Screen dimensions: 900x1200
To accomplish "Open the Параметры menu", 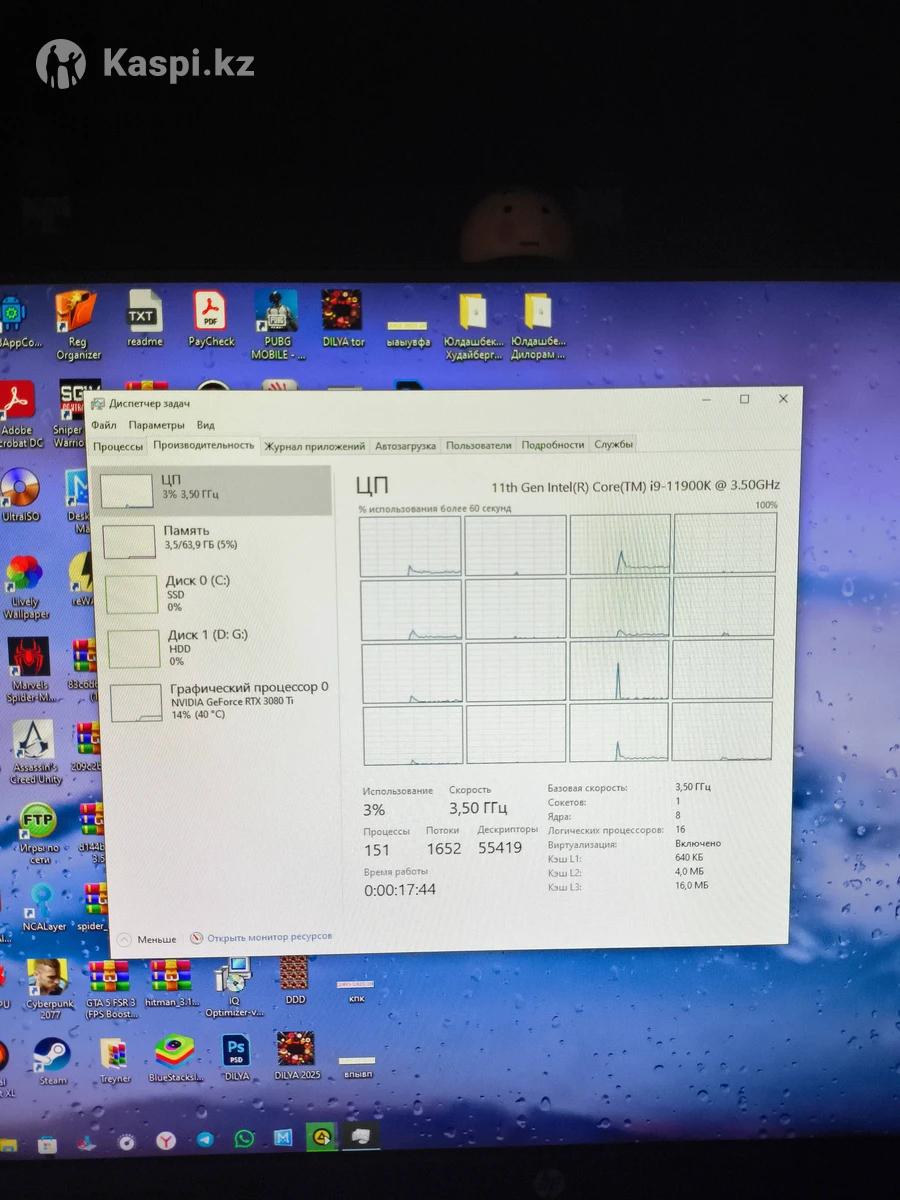I will [156, 425].
